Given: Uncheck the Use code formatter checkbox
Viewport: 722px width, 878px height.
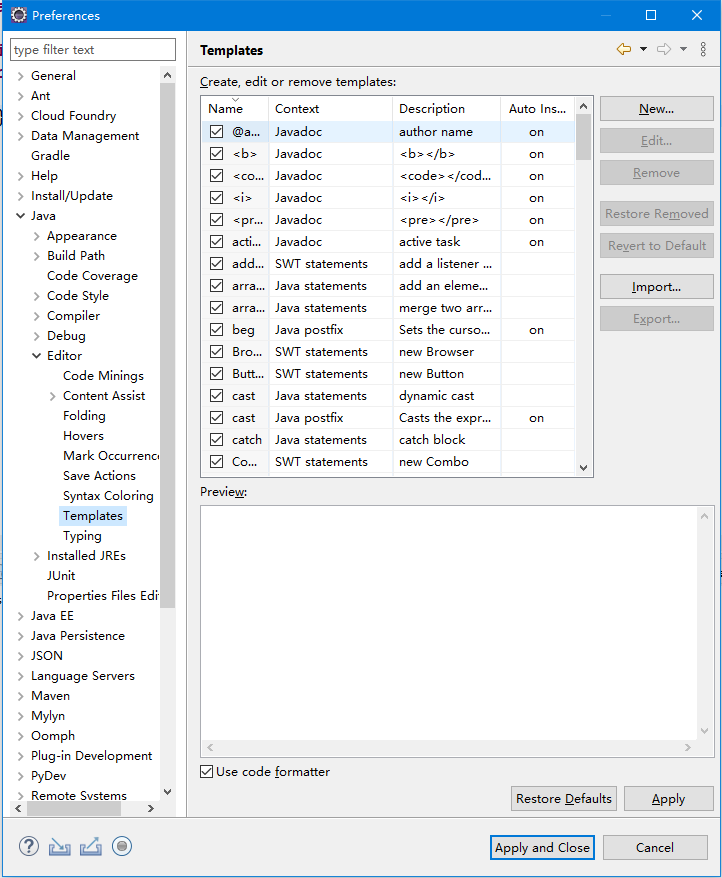Looking at the screenshot, I should (207, 771).
